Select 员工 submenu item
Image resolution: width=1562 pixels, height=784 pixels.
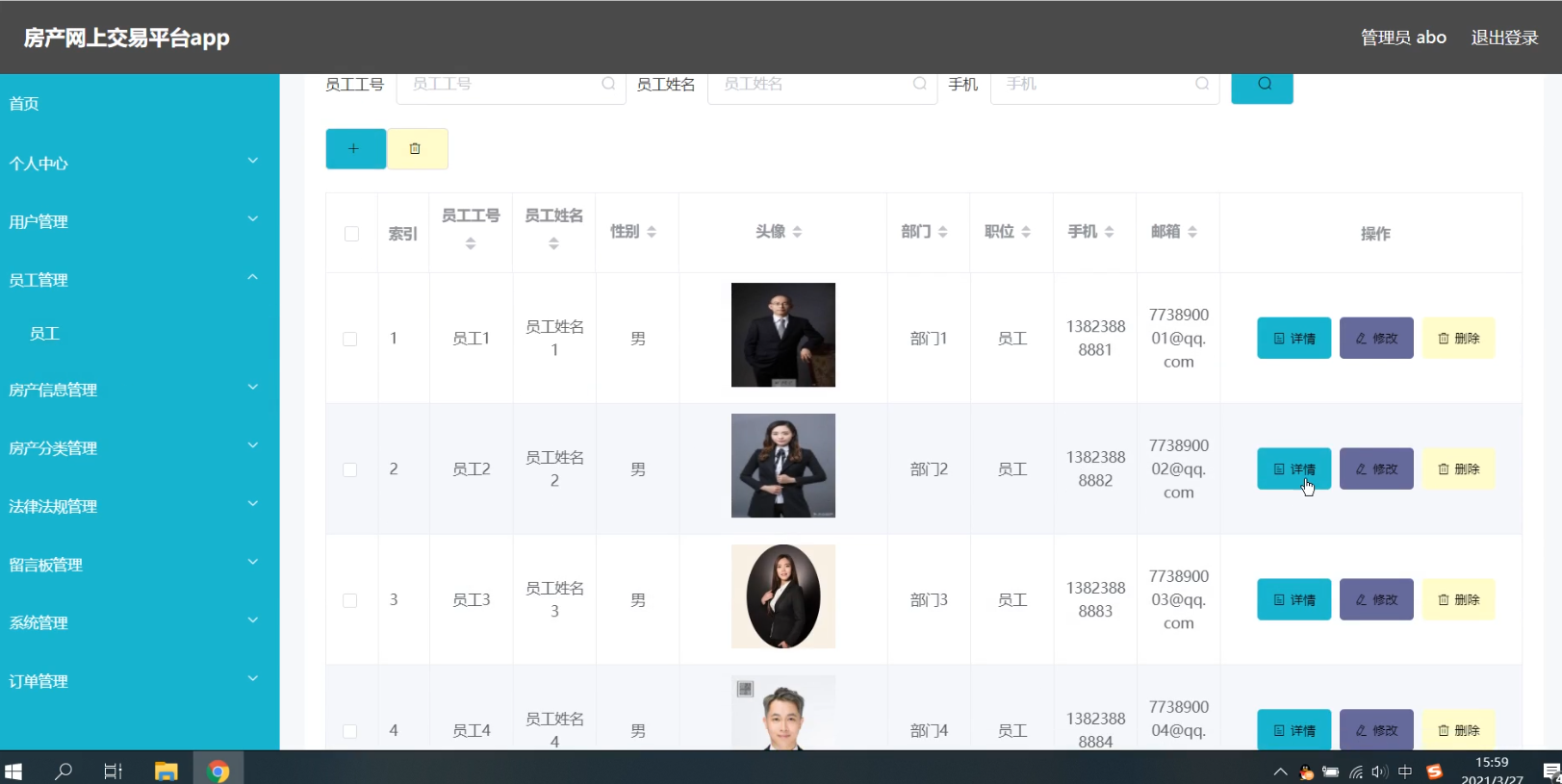[44, 334]
